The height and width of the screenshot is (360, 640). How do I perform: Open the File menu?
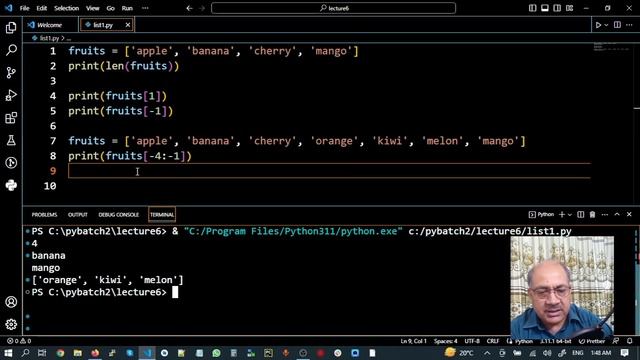point(24,8)
